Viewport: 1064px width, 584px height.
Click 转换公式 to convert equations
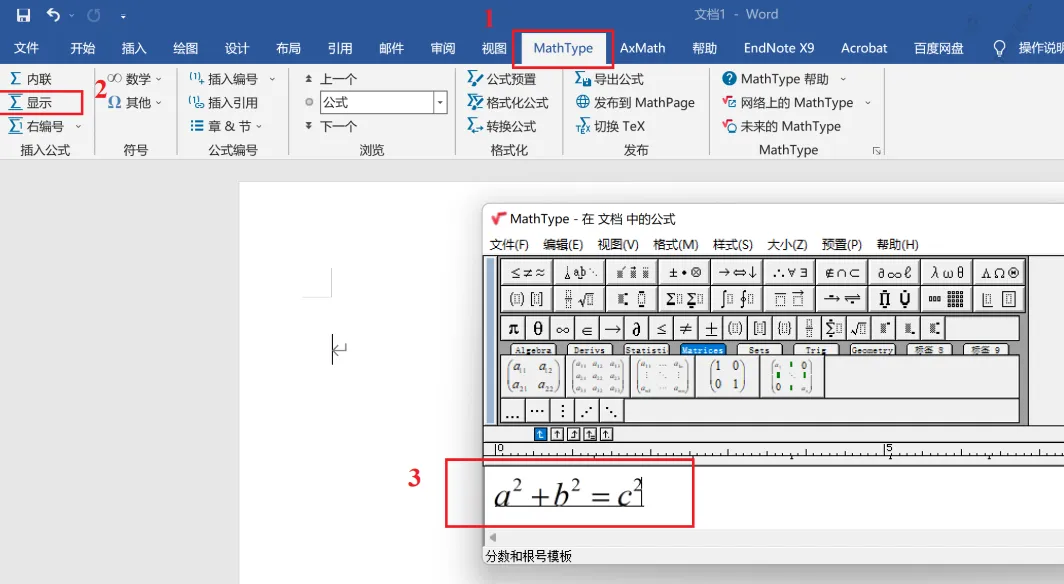pos(501,126)
